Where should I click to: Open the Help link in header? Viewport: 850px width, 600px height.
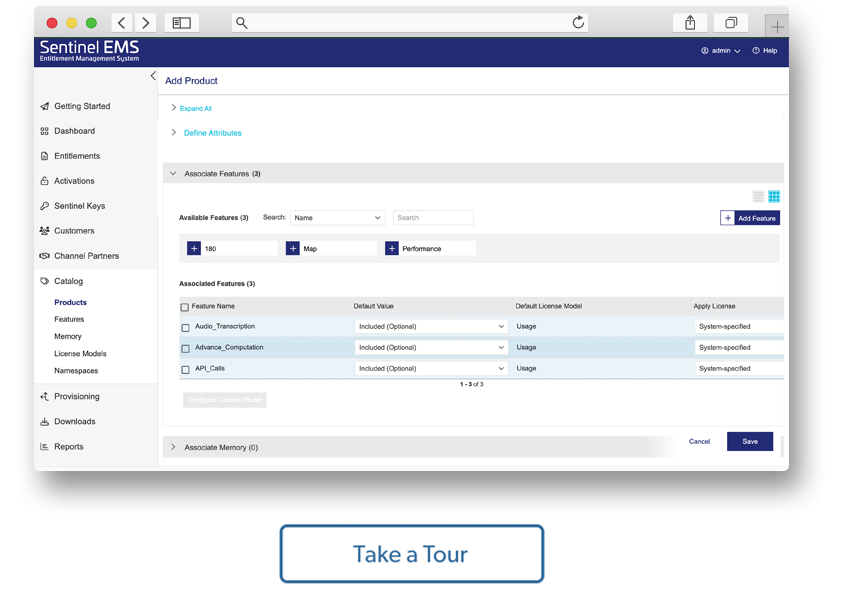point(764,50)
